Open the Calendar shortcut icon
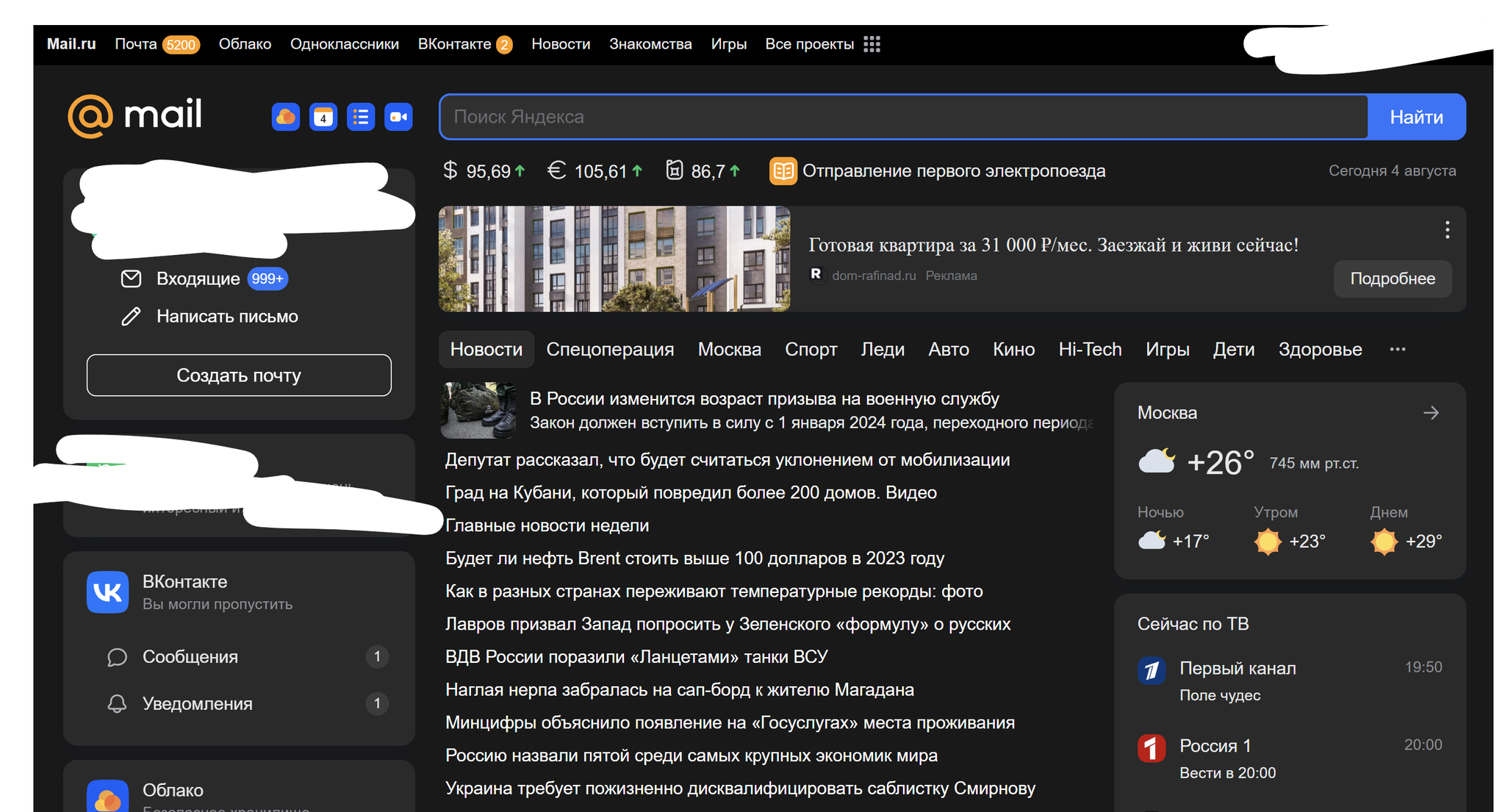This screenshot has height=812, width=1505. click(323, 117)
